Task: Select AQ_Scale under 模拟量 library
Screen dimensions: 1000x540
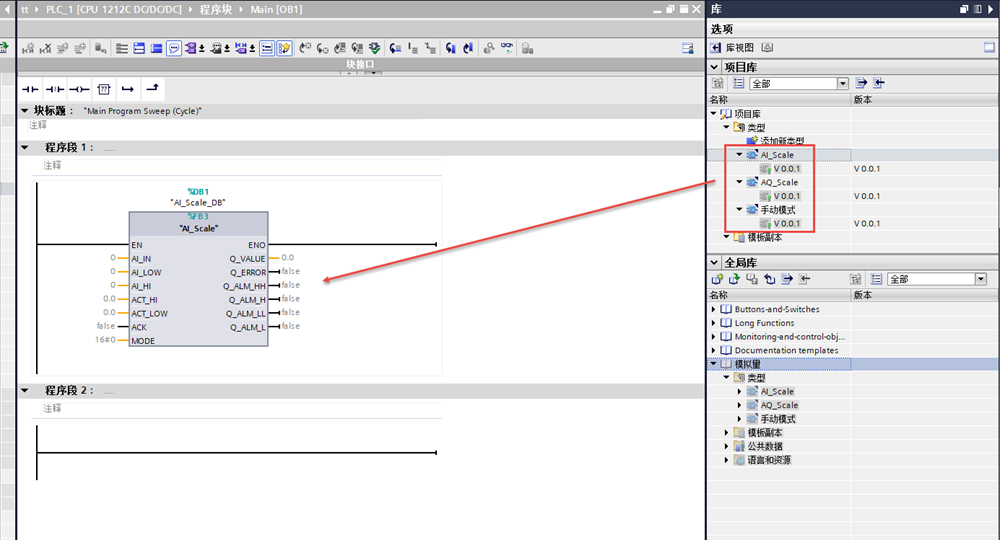Action: coord(779,405)
